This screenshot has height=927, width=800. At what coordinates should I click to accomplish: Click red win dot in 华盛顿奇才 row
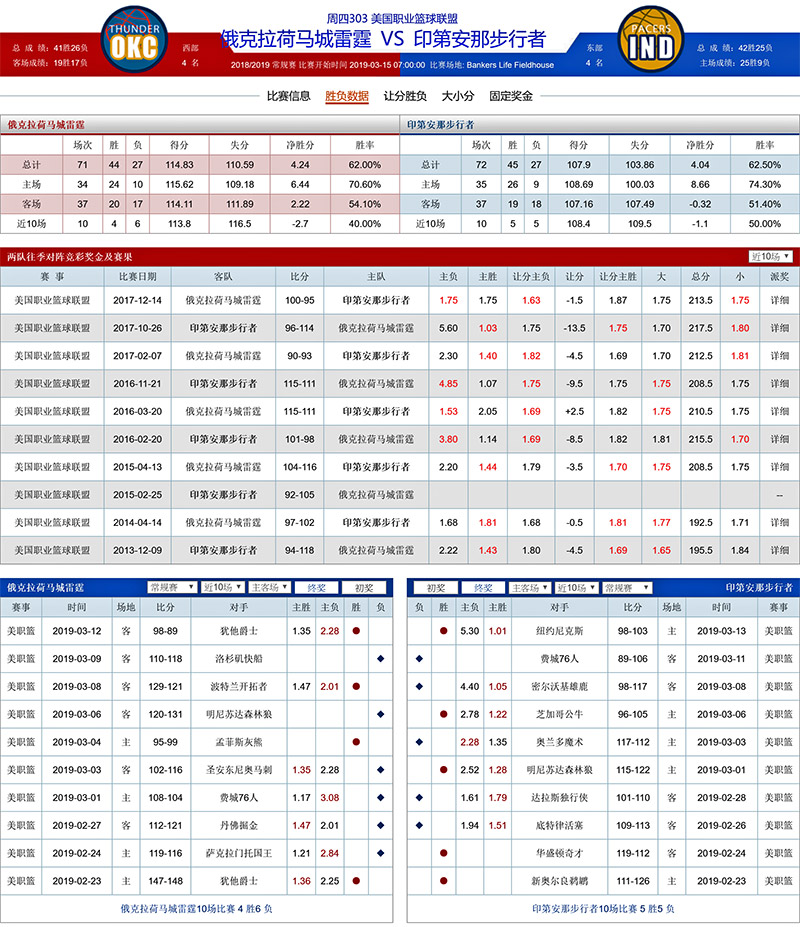pos(443,853)
